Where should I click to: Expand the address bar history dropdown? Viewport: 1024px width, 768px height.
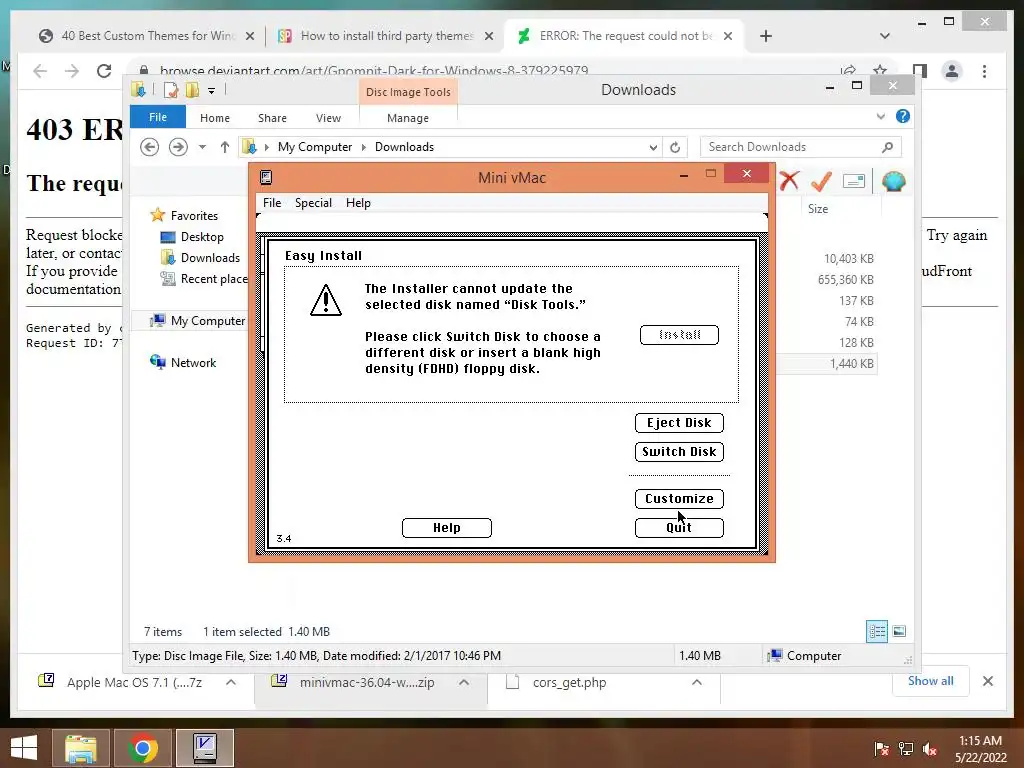tap(653, 148)
